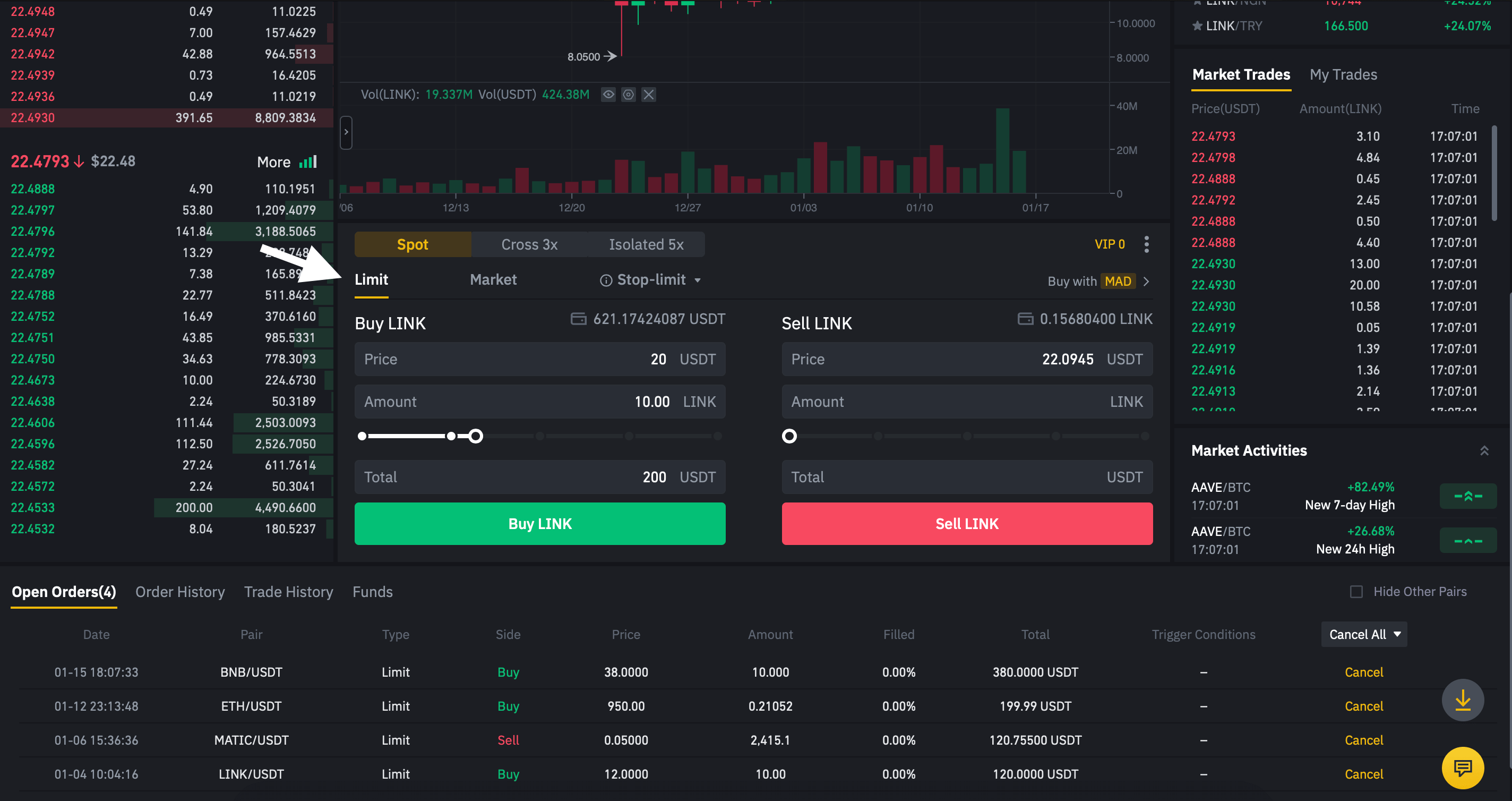Image resolution: width=1512 pixels, height=801 pixels.
Task: Cancel the MATIC/USDT open order
Action: pos(1363,740)
